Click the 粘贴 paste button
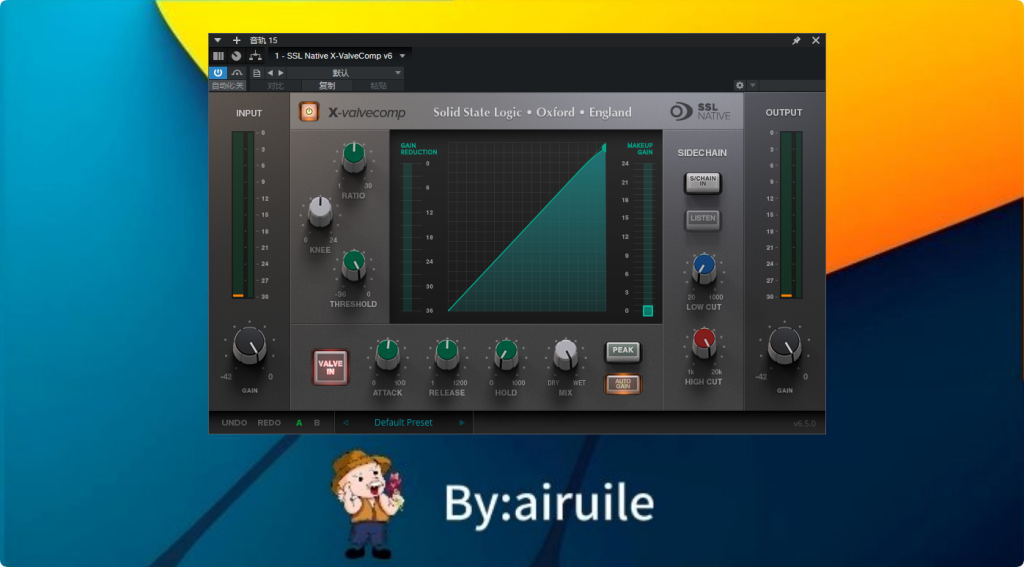 pyautogui.click(x=378, y=86)
